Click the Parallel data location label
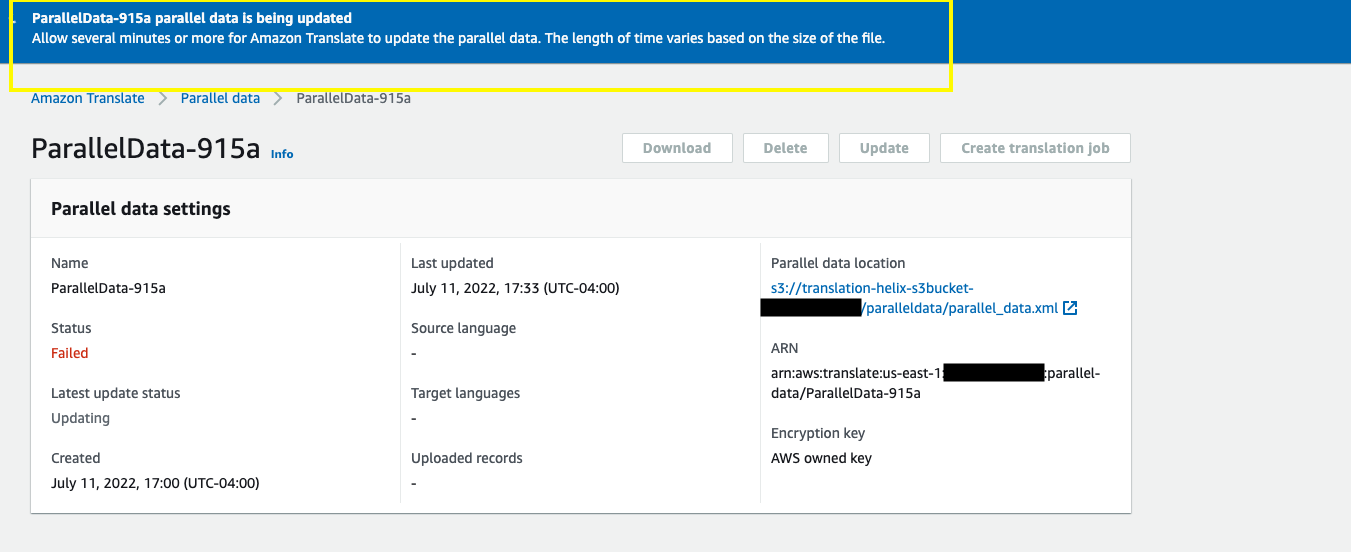This screenshot has height=552, width=1351. coord(838,263)
